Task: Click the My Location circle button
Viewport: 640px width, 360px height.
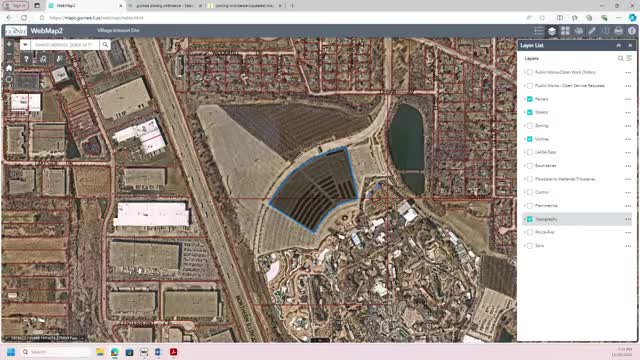Action: (x=9, y=80)
